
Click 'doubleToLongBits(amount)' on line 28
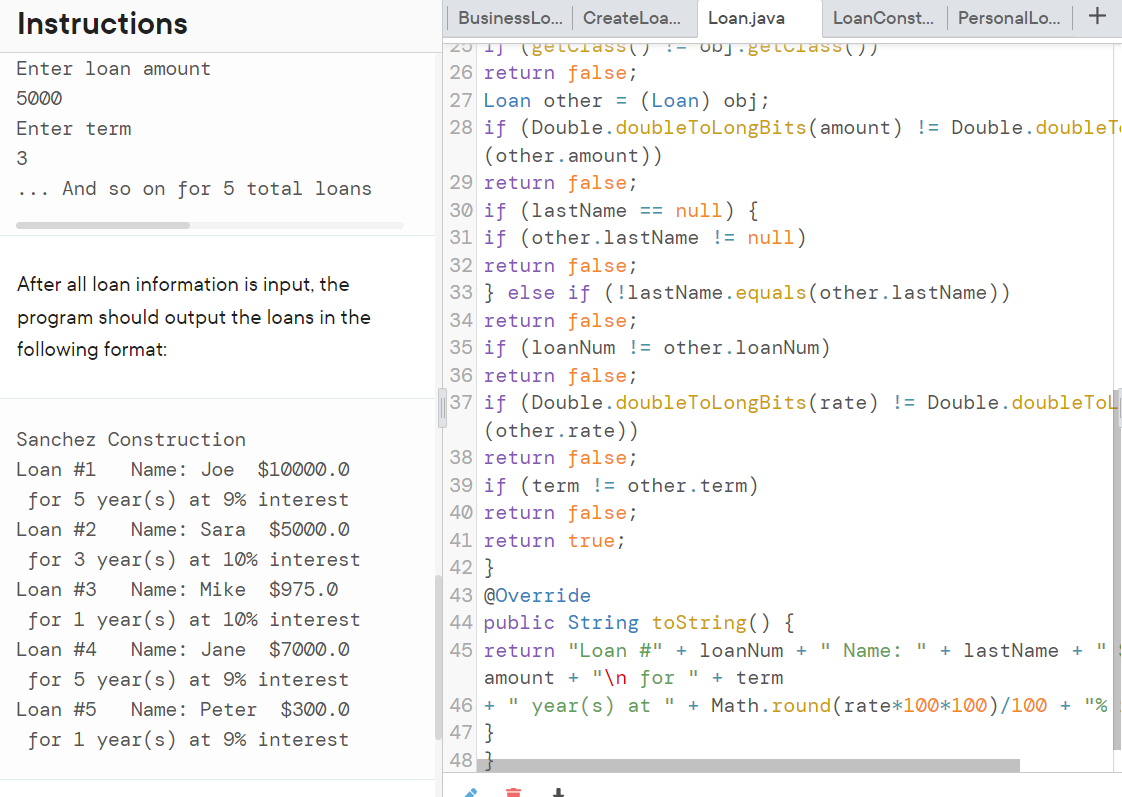tap(758, 127)
